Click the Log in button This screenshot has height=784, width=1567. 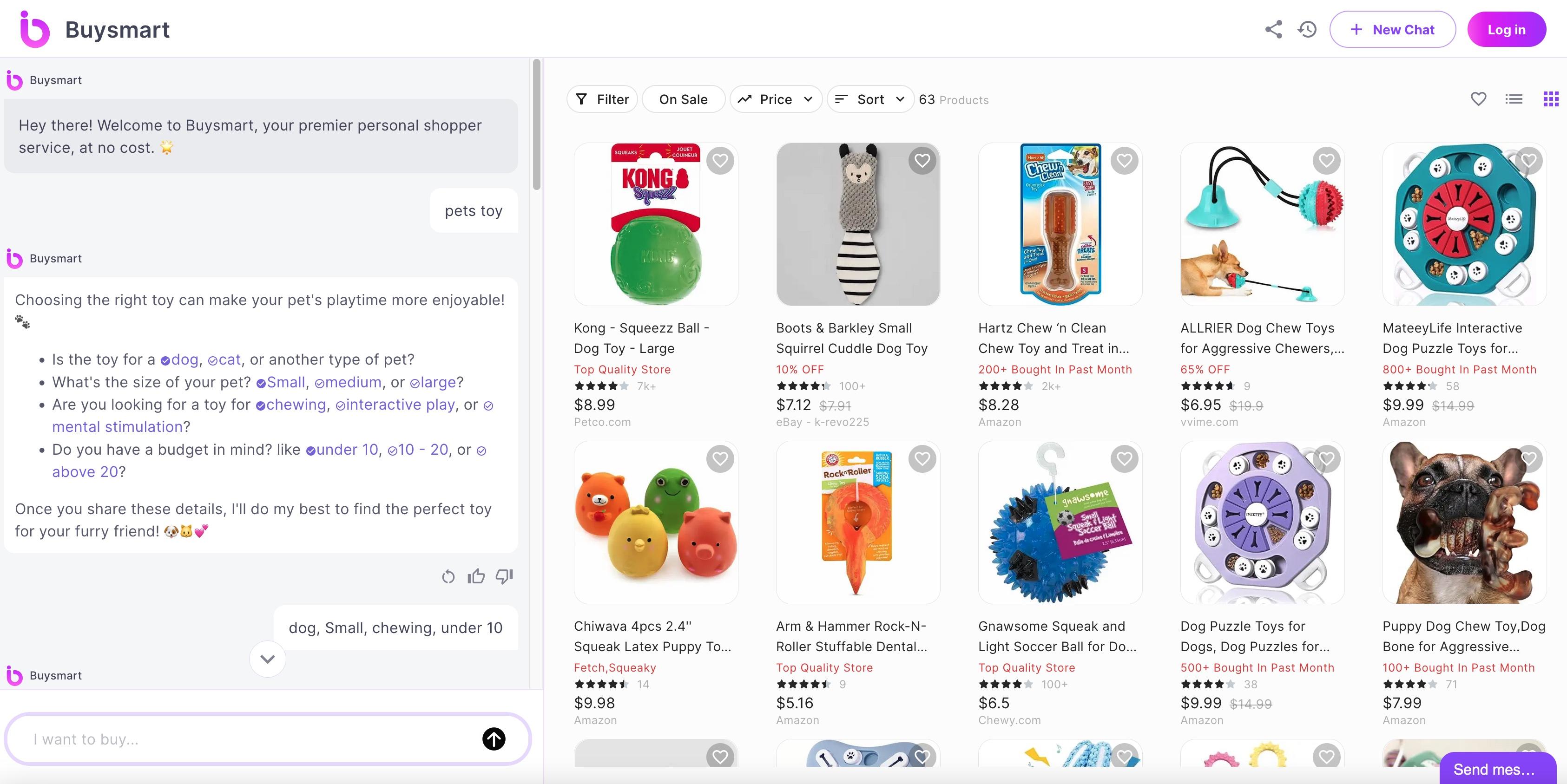[1506, 29]
